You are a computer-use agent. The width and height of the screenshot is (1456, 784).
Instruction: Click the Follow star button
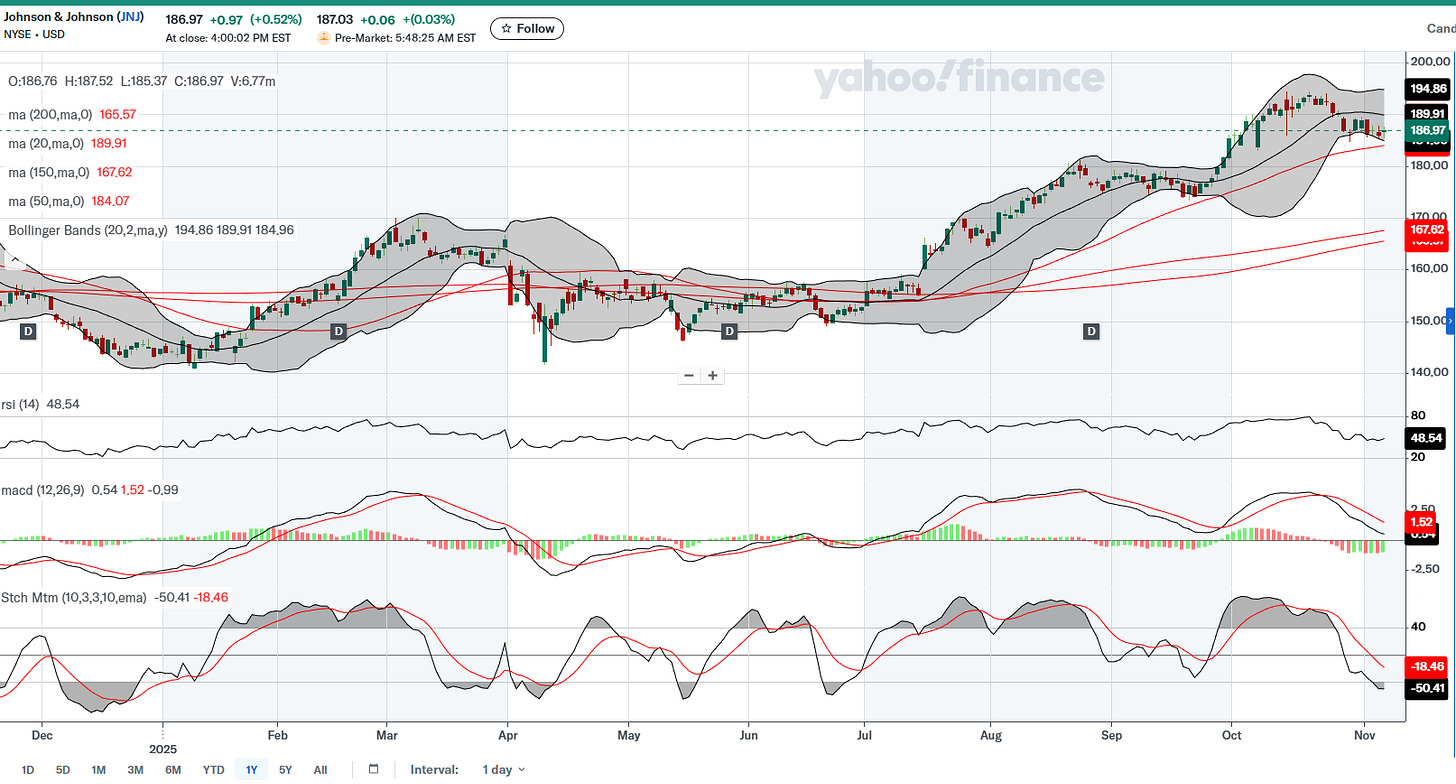[527, 29]
